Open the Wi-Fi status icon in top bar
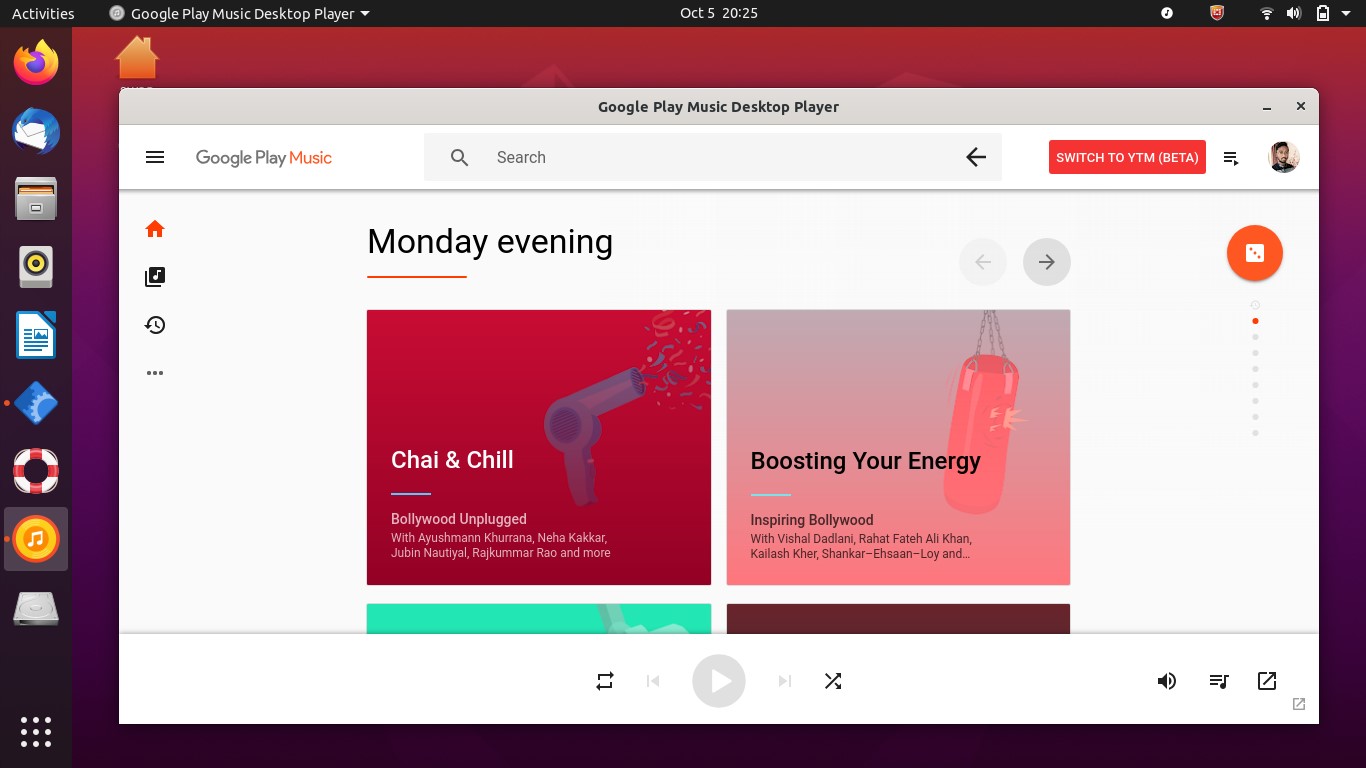Image resolution: width=1366 pixels, height=768 pixels. [1267, 13]
